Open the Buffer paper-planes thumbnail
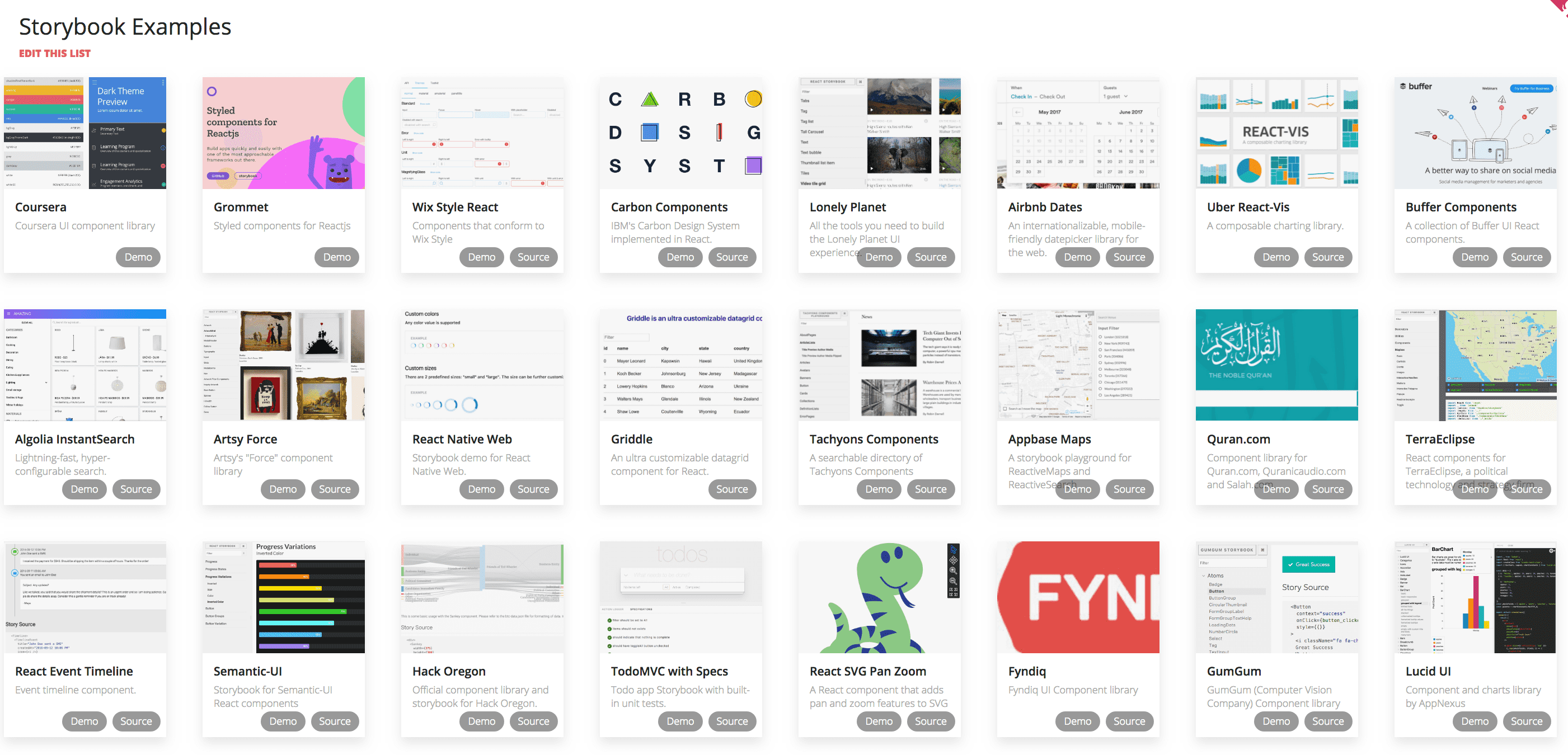 [x=1476, y=133]
